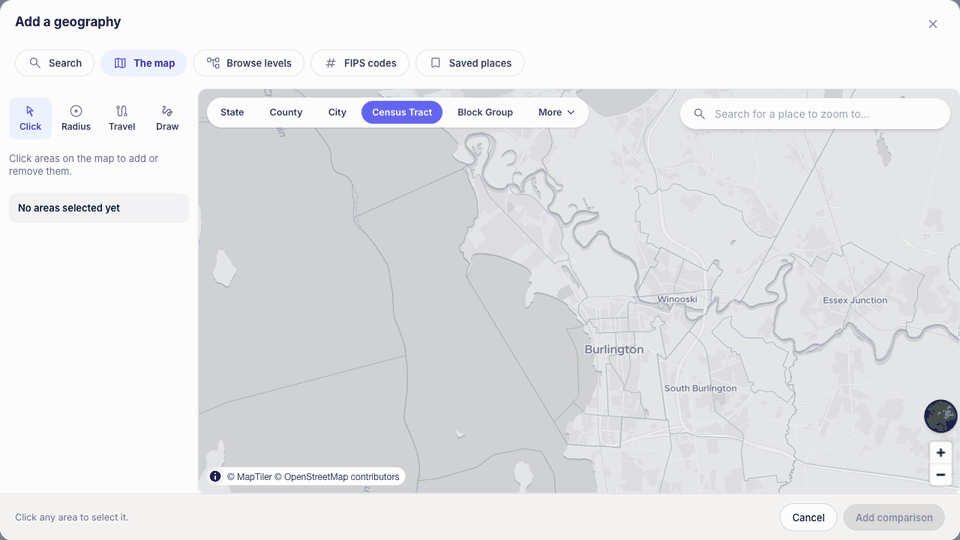Open the map attribution info icon
Image resolution: width=960 pixels, height=540 pixels.
click(216, 476)
